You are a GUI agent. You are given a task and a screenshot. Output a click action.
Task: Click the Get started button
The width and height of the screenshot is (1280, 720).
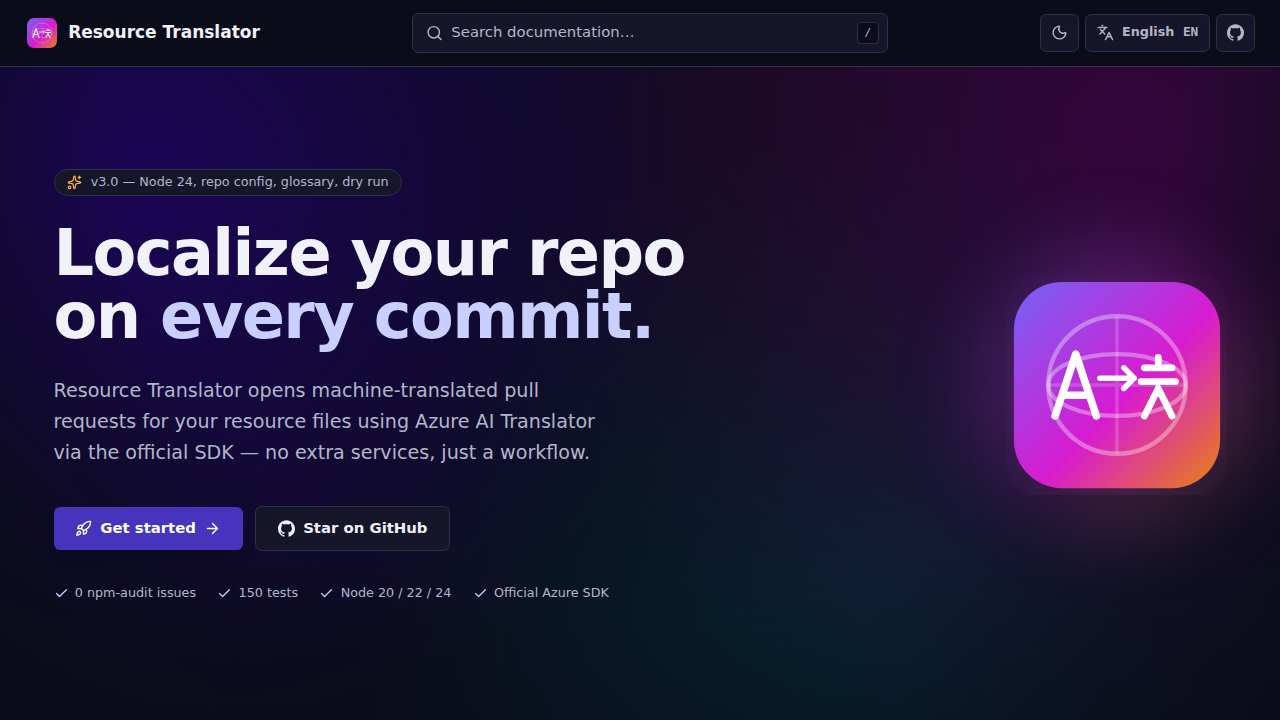coord(148,528)
